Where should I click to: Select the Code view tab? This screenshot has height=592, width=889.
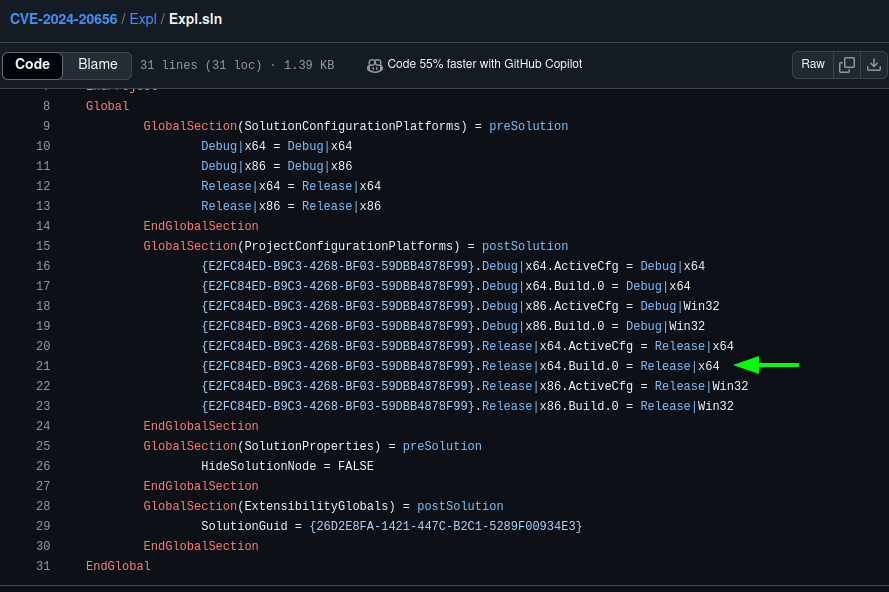pyautogui.click(x=32, y=65)
